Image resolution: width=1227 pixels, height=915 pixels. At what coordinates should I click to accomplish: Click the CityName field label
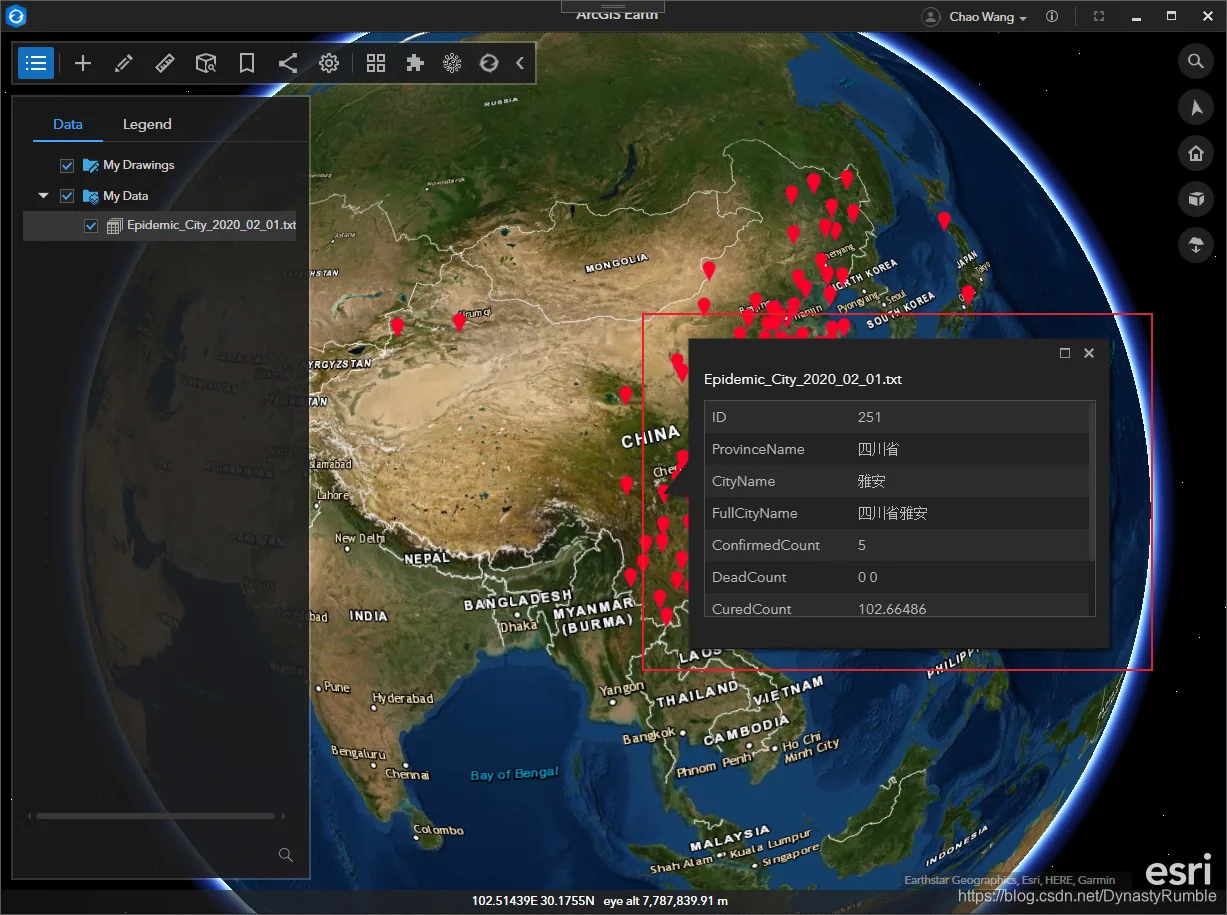pos(743,481)
